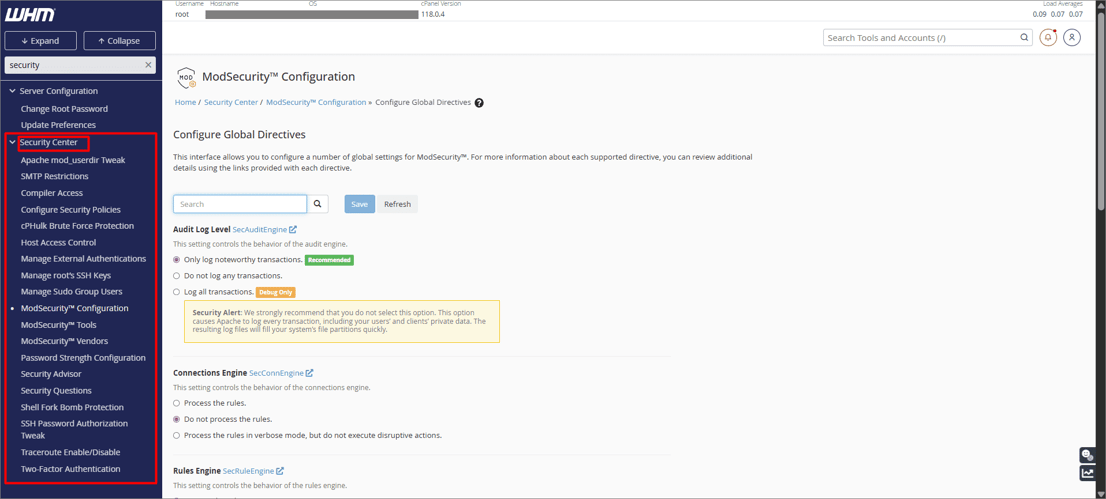Select verbose mode without disruptive actions
The image size is (1106, 499).
tap(176, 435)
